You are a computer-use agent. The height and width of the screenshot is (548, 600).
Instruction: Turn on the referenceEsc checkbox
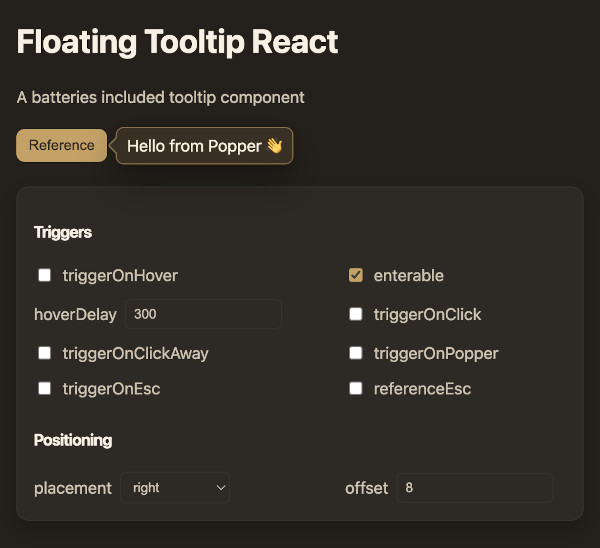tap(355, 389)
